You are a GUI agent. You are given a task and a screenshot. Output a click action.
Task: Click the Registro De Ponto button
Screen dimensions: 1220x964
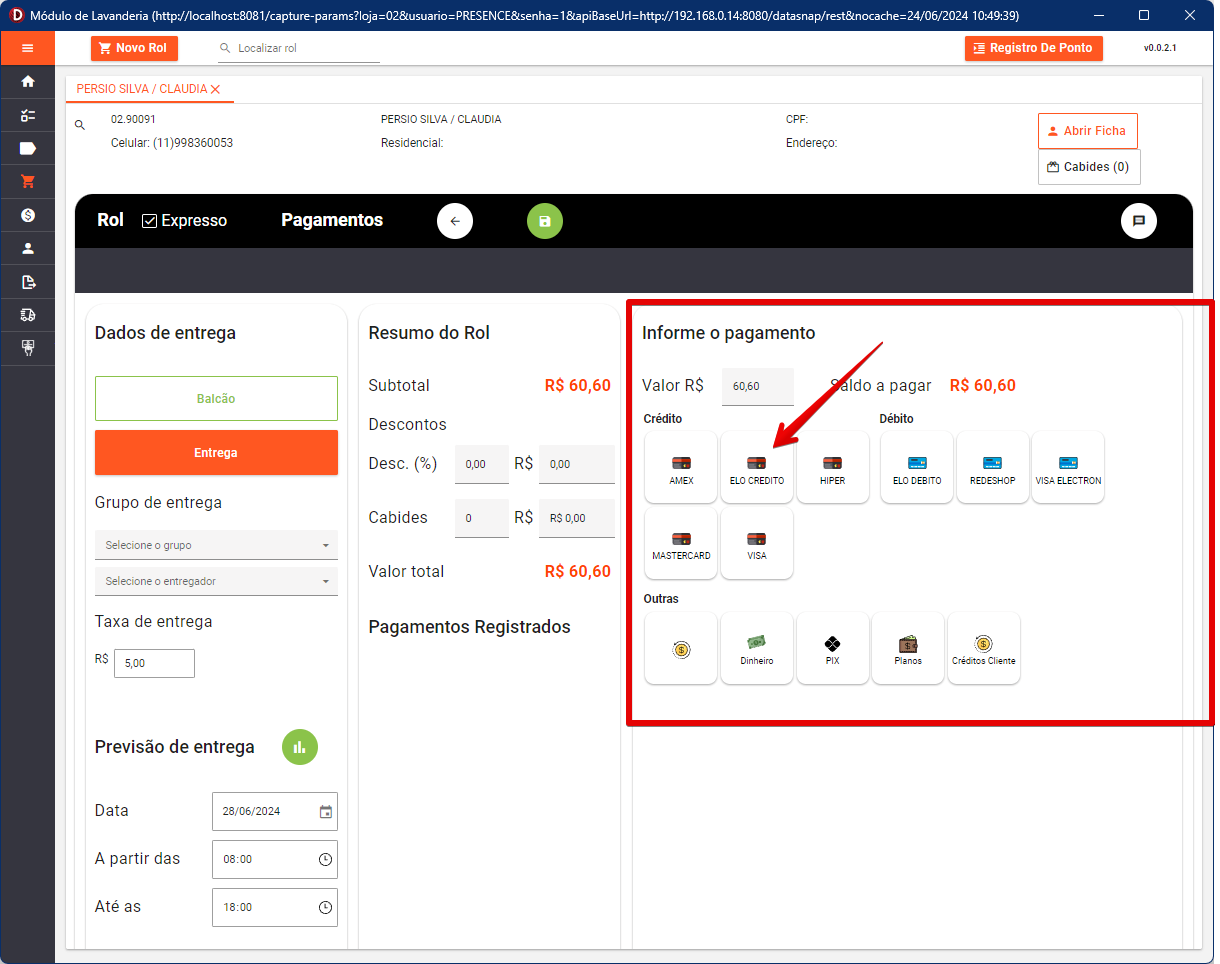click(x=1033, y=48)
